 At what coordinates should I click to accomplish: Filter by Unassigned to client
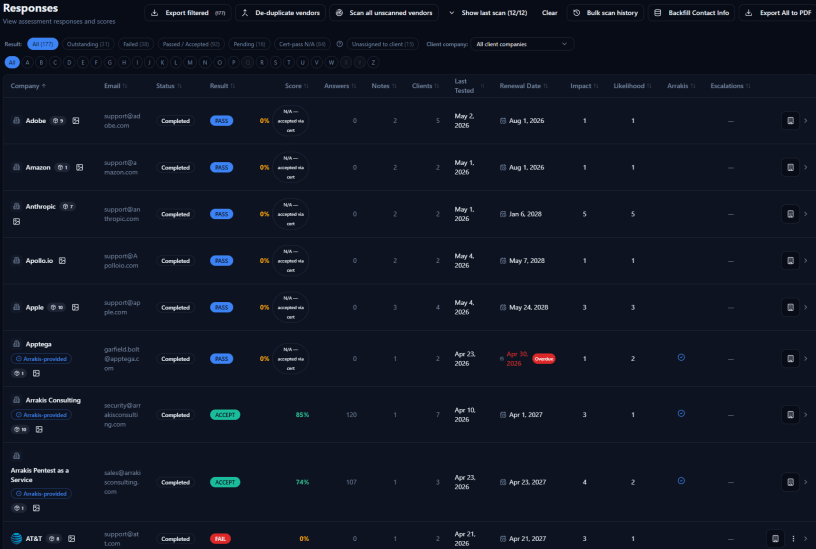[382, 44]
